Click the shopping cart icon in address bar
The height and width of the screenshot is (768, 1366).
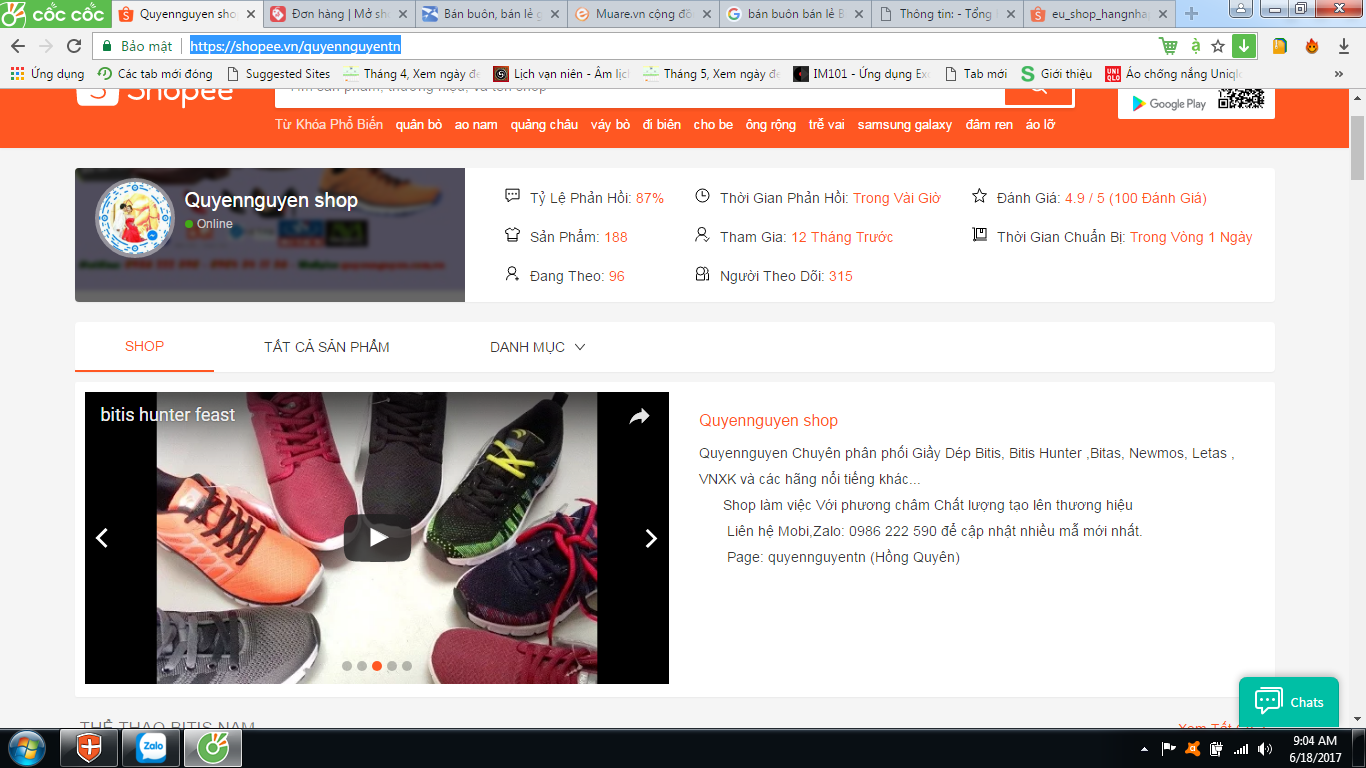pyautogui.click(x=1168, y=46)
